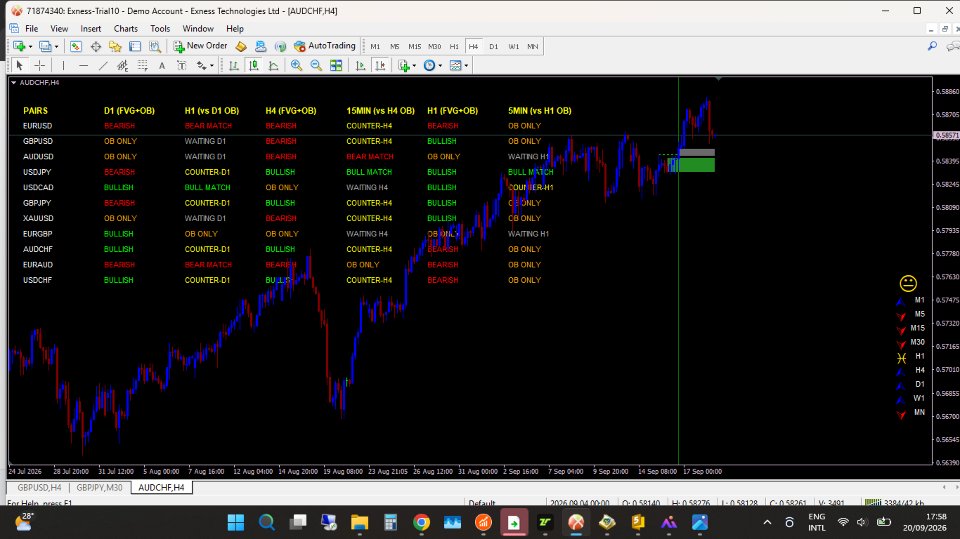This screenshot has width=960, height=539.
Task: Expand the Arrows objects dropdown
Action: 212,66
